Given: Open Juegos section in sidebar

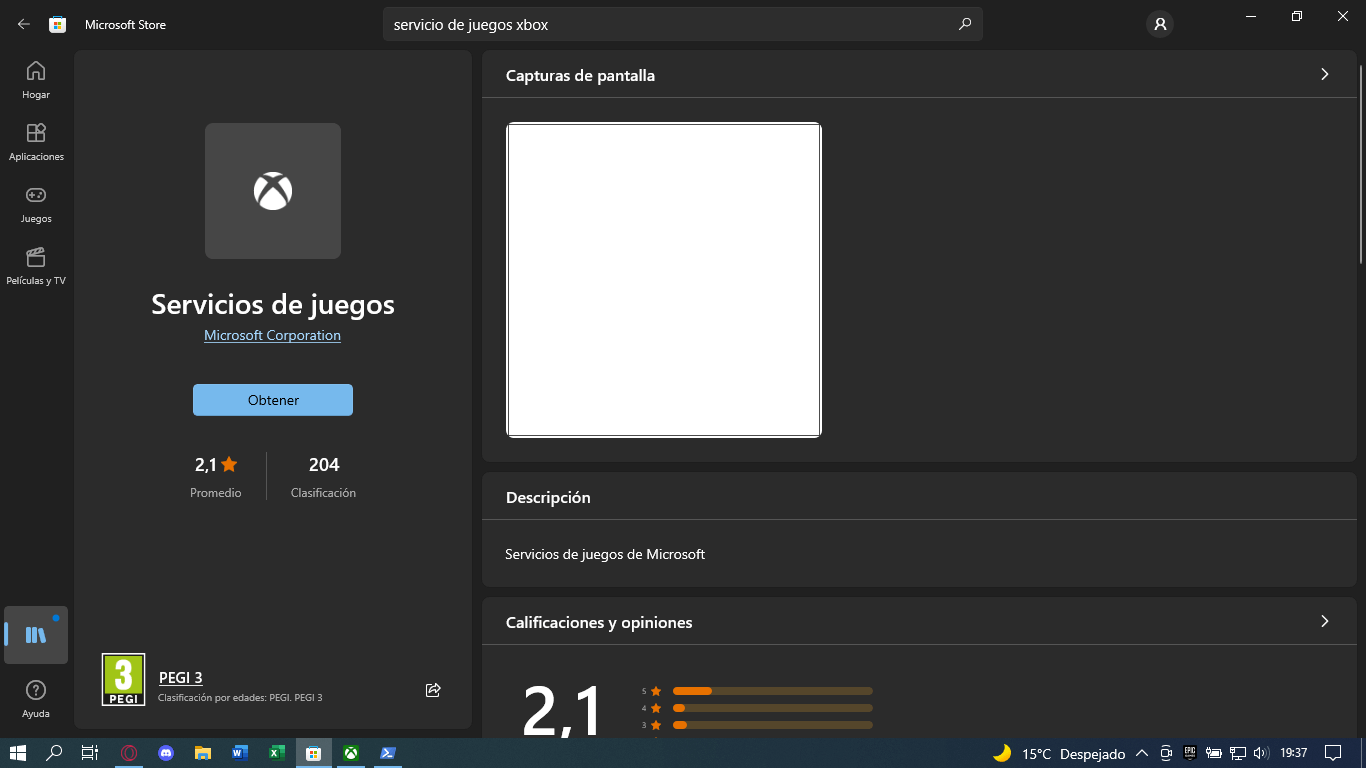Looking at the screenshot, I should point(36,204).
